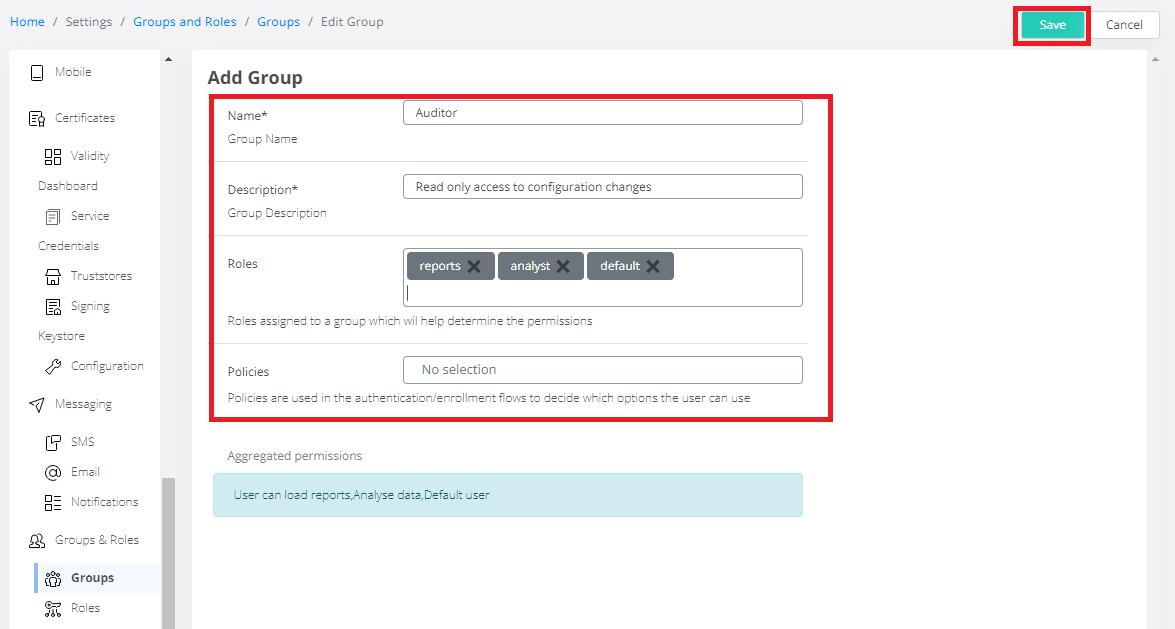Open SMS icon under Messaging

pos(53,442)
